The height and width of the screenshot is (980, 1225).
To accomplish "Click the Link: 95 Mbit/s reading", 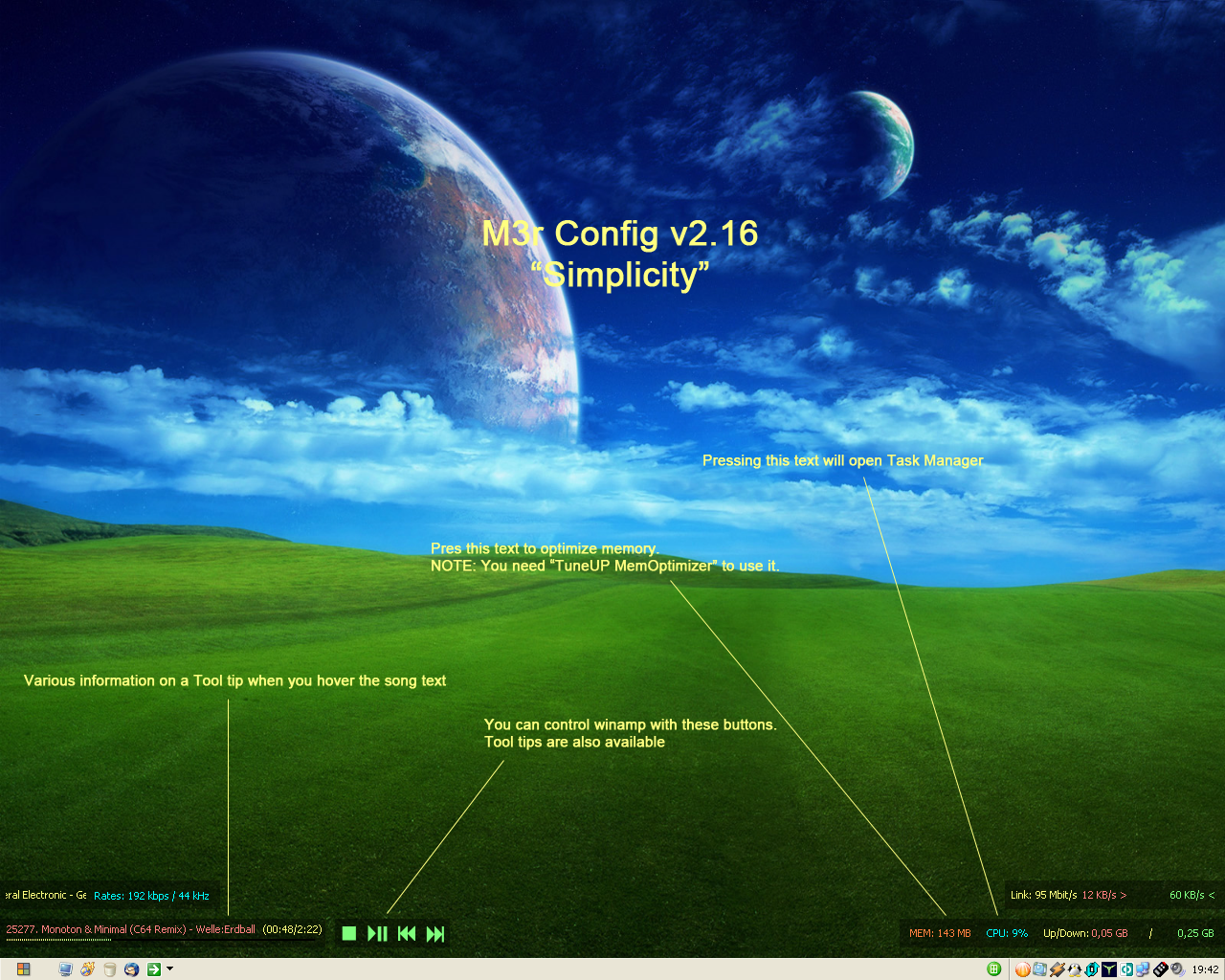I will [1044, 895].
